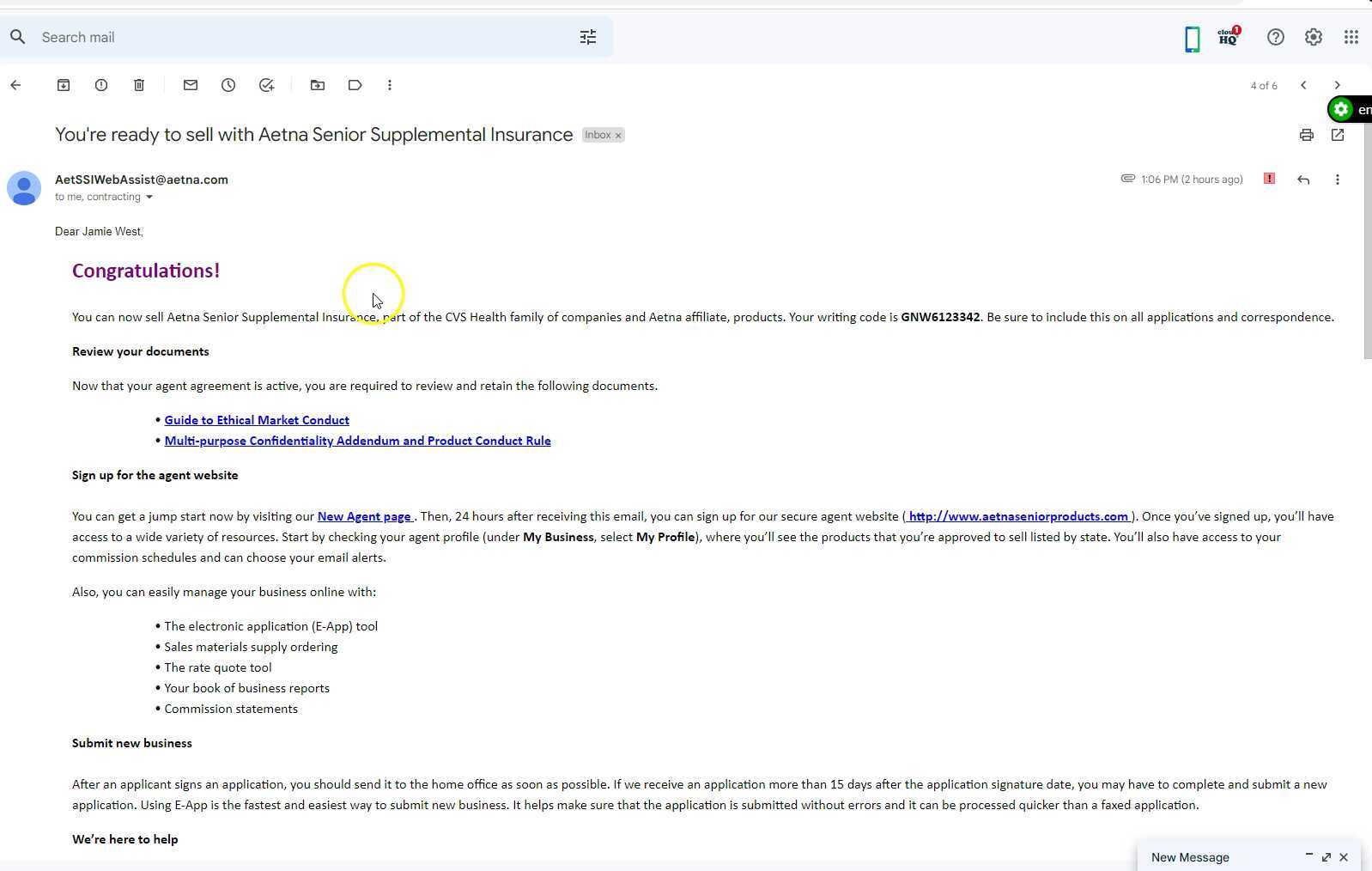Click 'Submit new business' heading
The height and width of the screenshot is (871, 1372).
[132, 743]
